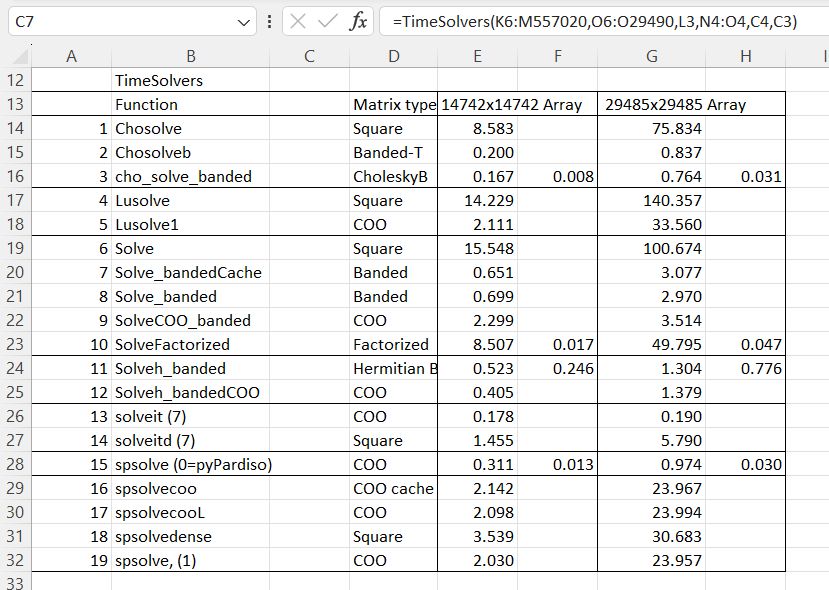829x590 pixels.
Task: Click the three-dot name box resize handle
Action: (x=270, y=21)
